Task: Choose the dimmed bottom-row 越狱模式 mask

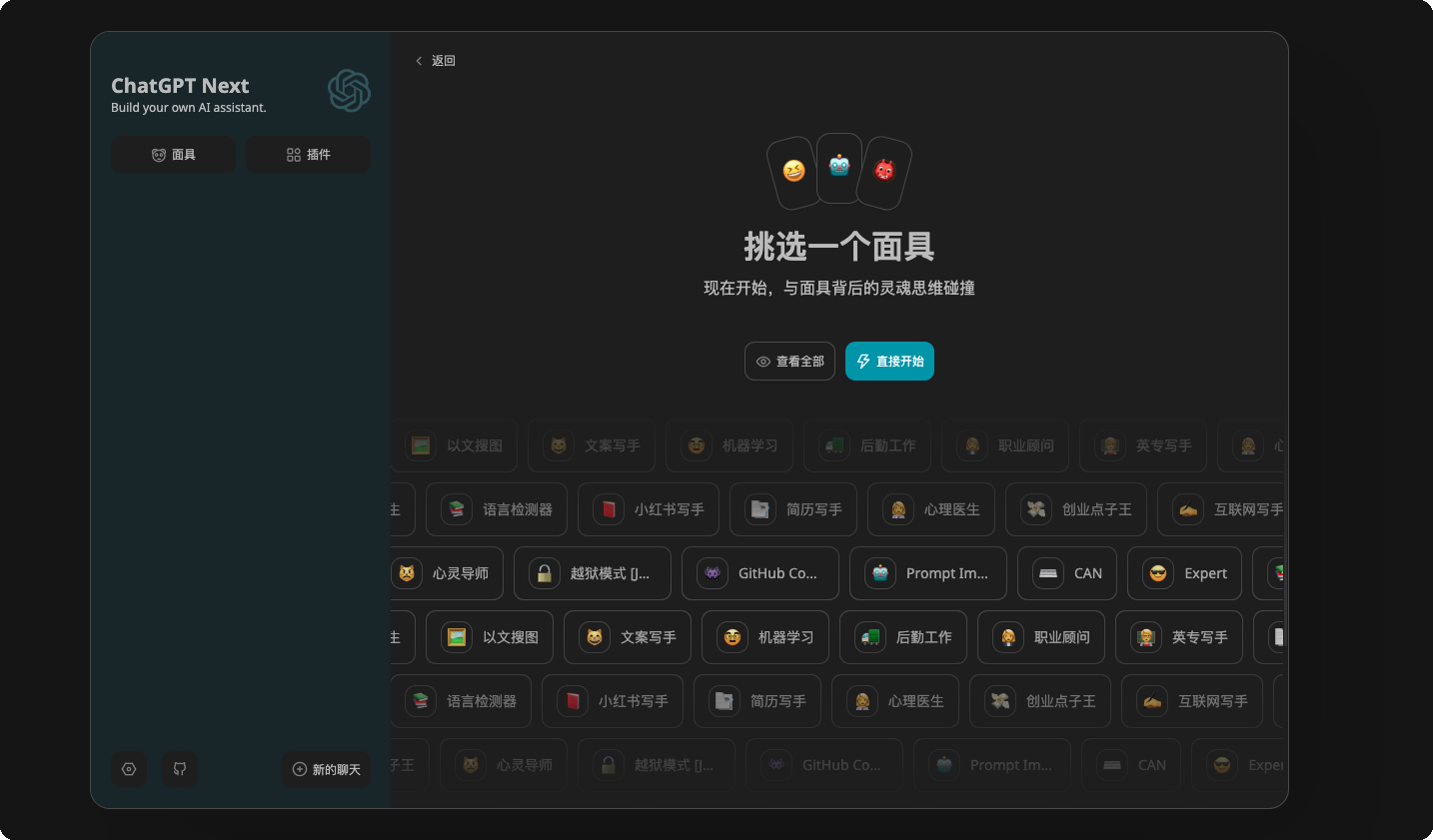Action: pos(657,765)
